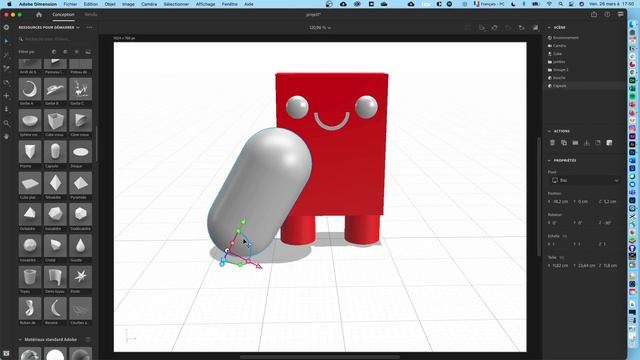Filter assets by models icon
Viewport: 640px width, 360px height.
(x=54, y=52)
